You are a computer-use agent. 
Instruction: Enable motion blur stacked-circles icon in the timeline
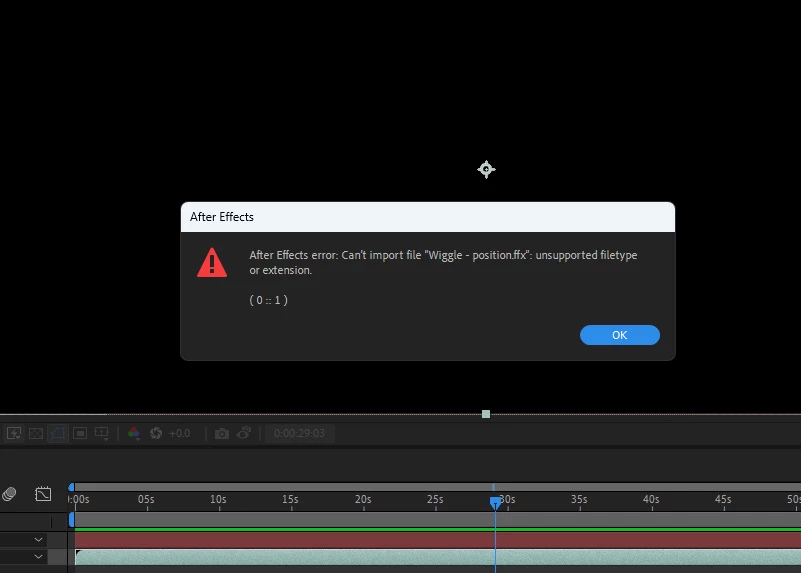tap(9, 494)
